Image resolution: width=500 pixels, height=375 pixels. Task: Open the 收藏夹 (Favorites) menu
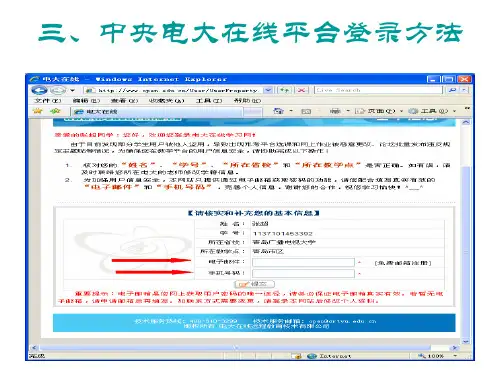[x=166, y=101]
